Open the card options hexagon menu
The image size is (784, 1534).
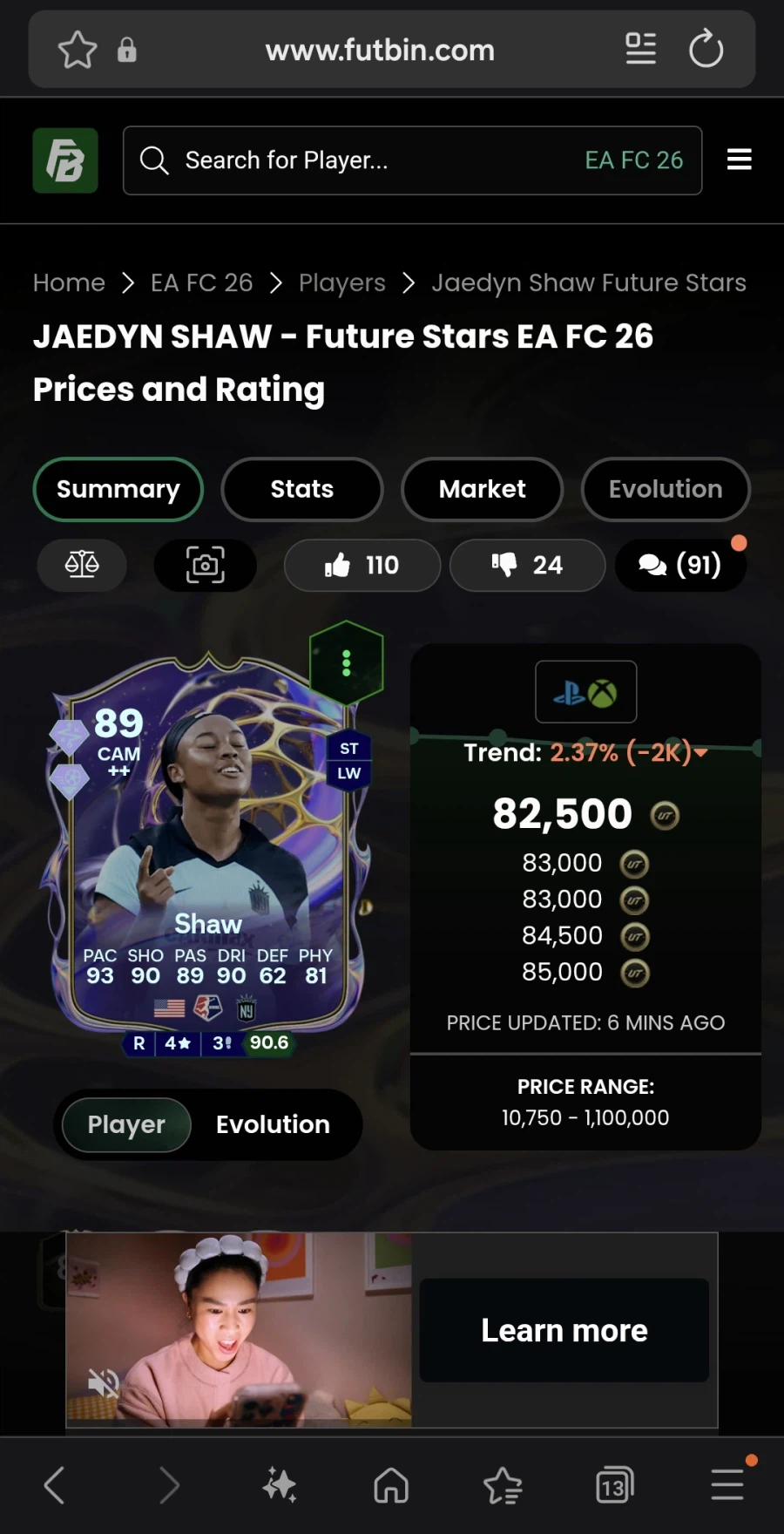[347, 663]
